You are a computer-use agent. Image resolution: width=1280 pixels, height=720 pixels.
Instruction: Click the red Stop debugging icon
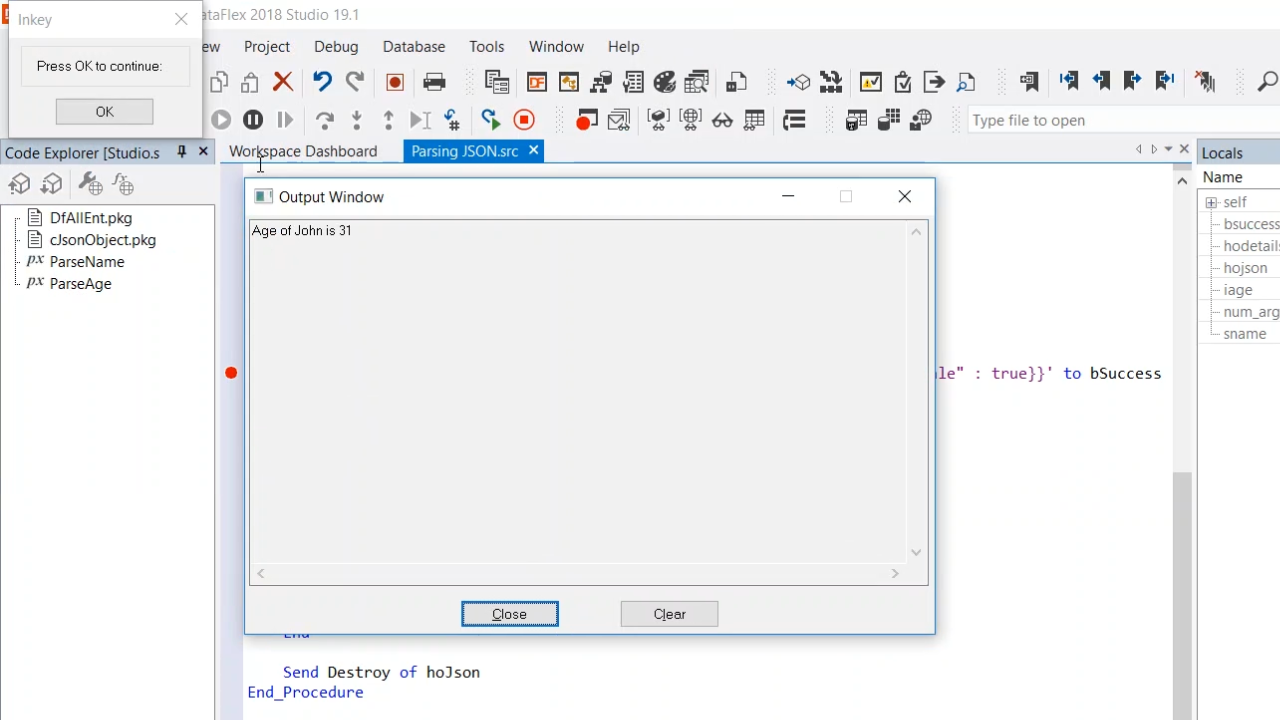(524, 120)
